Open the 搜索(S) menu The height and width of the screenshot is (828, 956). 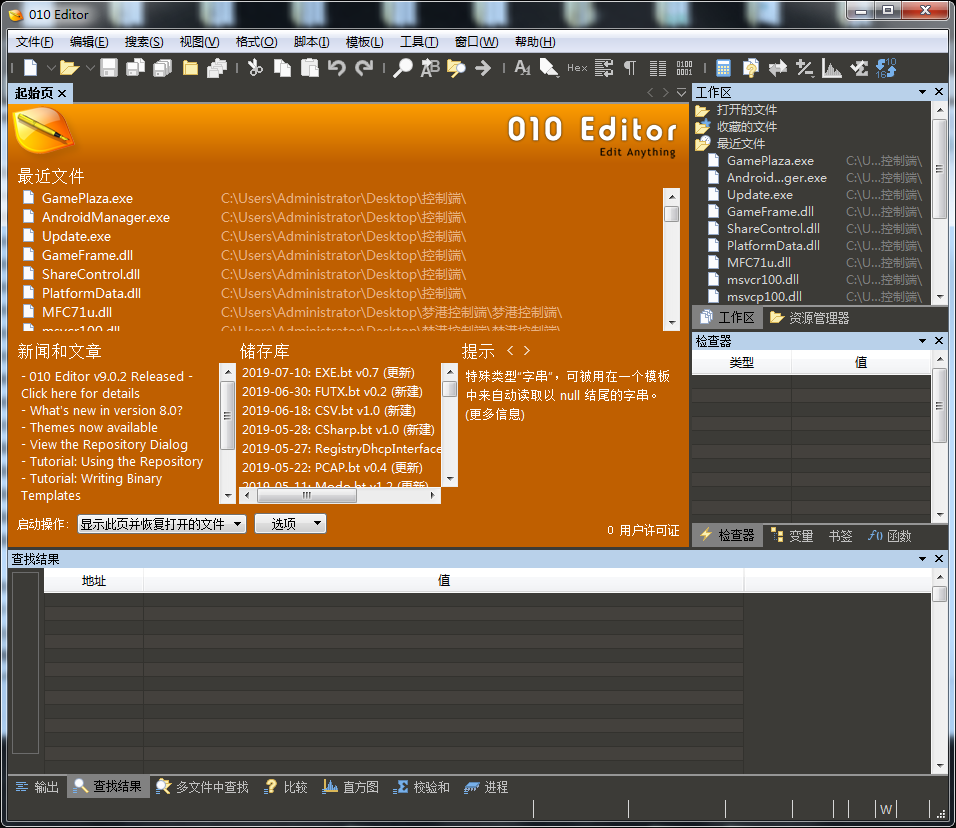pyautogui.click(x=144, y=42)
